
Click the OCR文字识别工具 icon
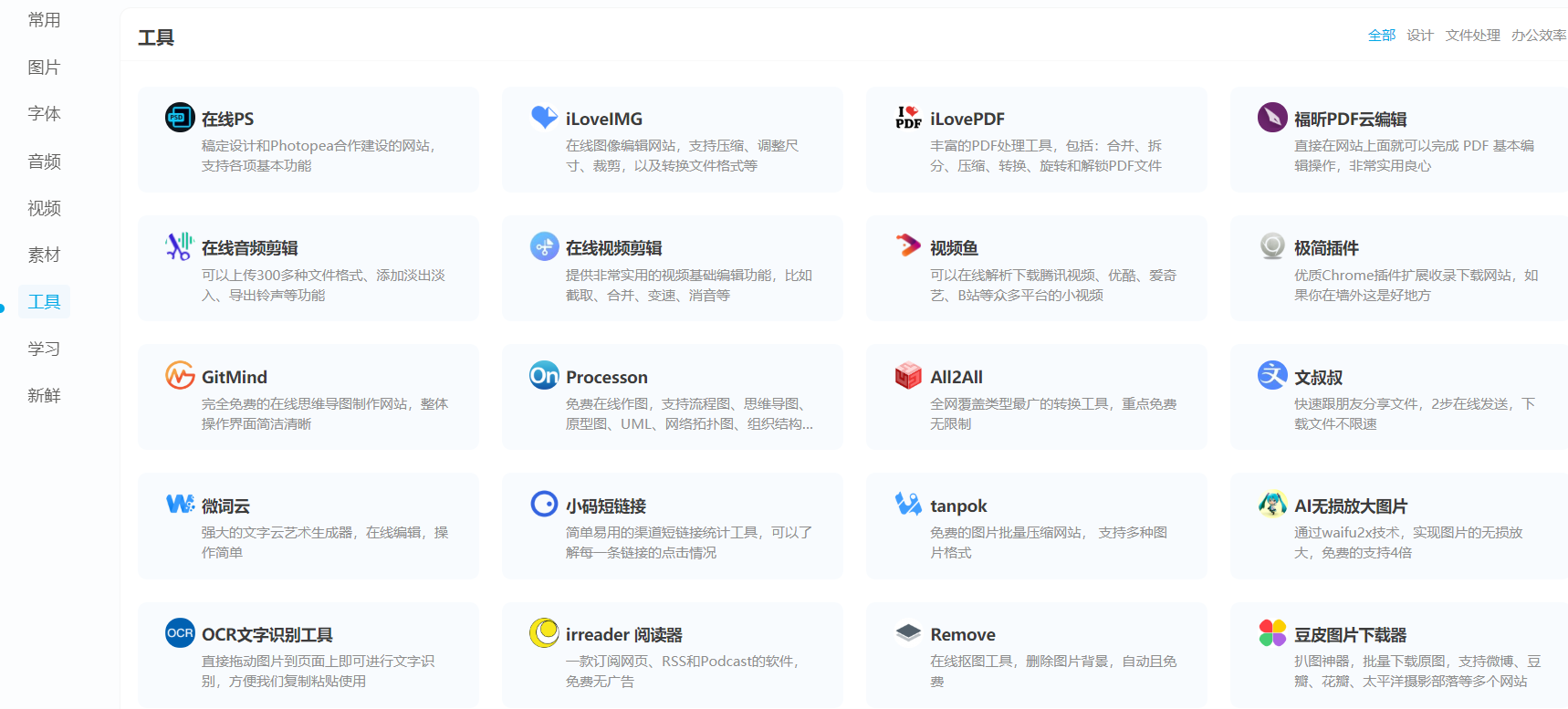click(180, 633)
